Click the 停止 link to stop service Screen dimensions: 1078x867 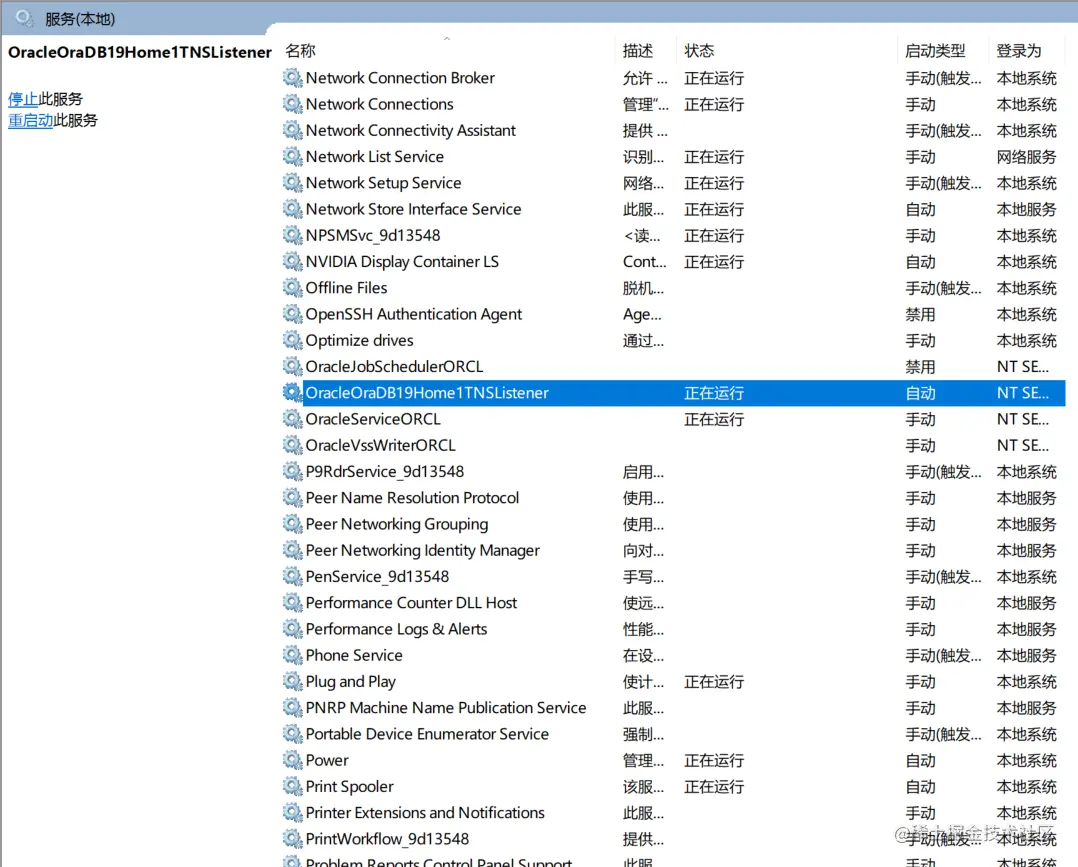coord(23,99)
